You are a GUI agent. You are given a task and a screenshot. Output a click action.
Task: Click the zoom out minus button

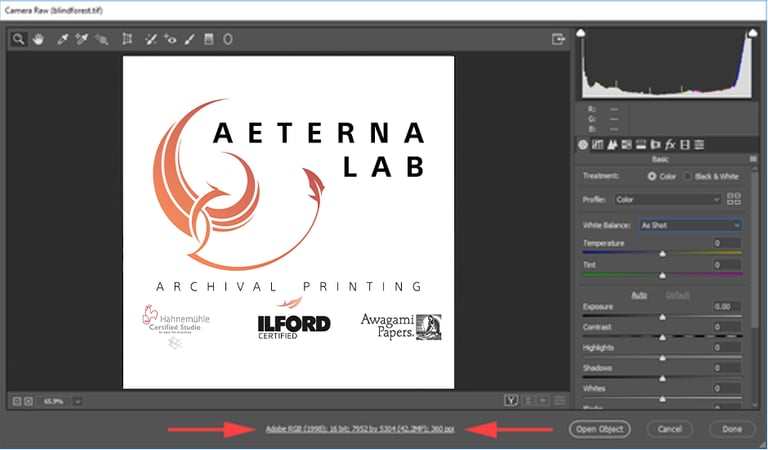(17, 402)
